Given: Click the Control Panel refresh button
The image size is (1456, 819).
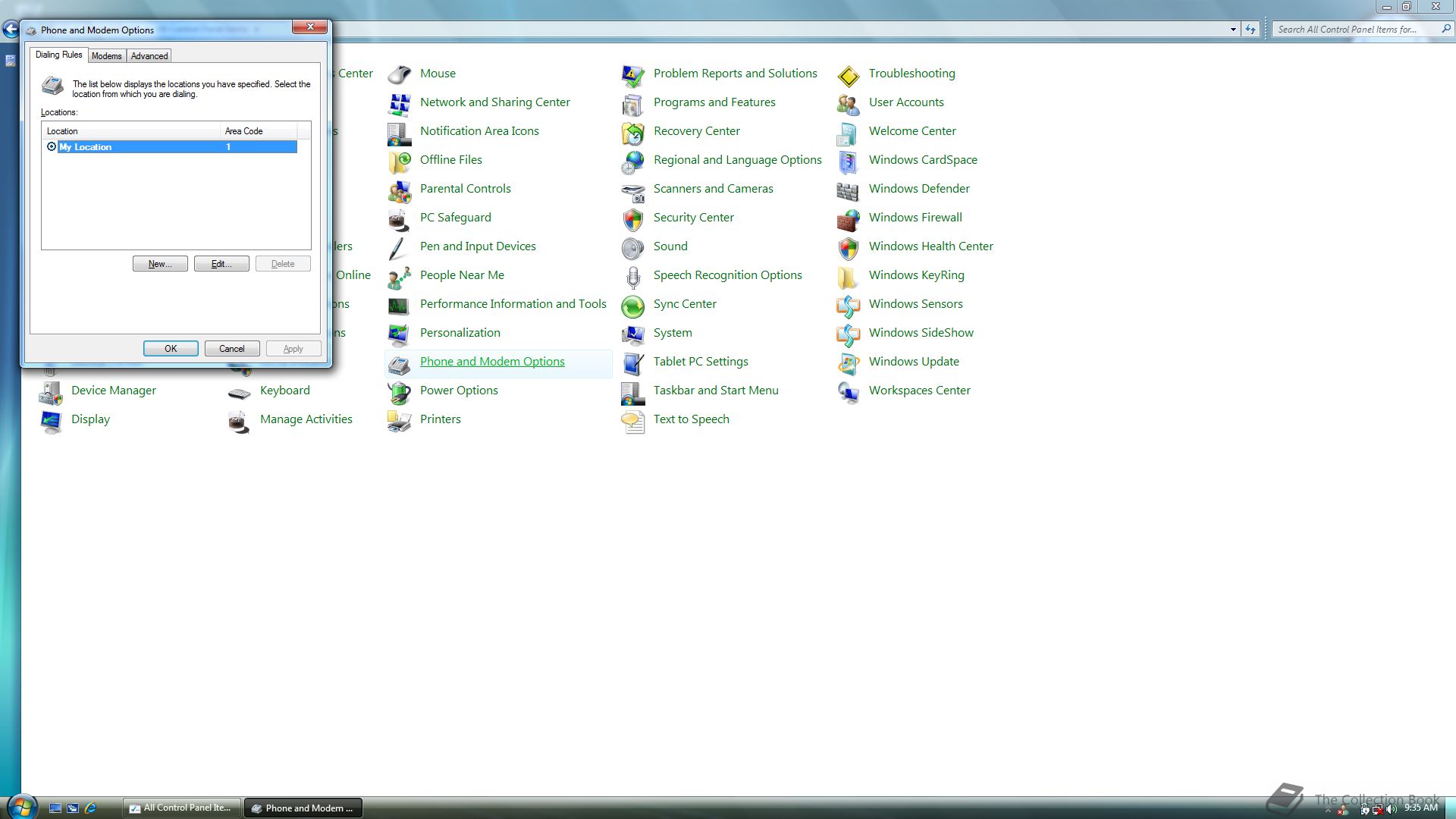Looking at the screenshot, I should click(x=1250, y=30).
